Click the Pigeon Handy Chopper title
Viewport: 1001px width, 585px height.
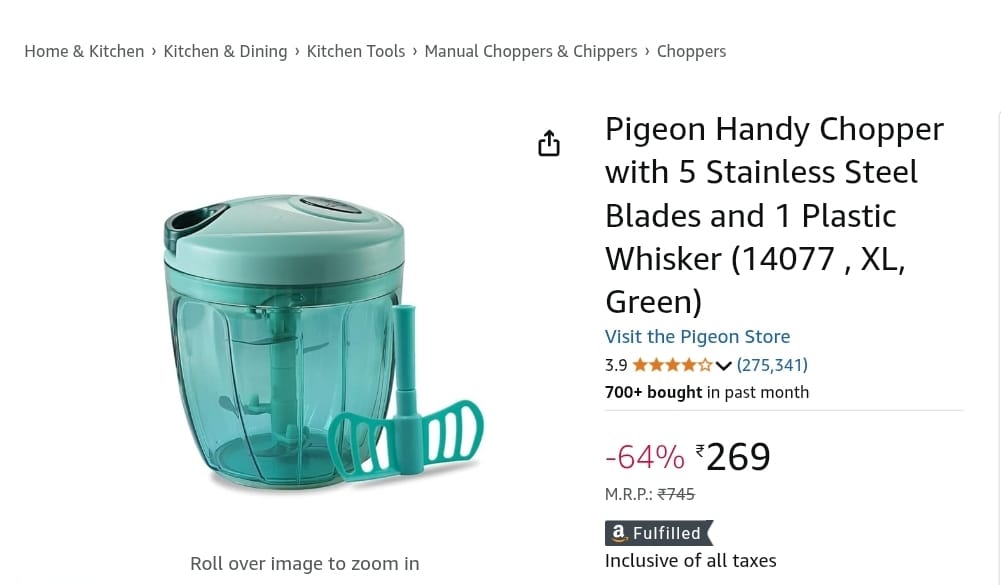click(x=773, y=215)
